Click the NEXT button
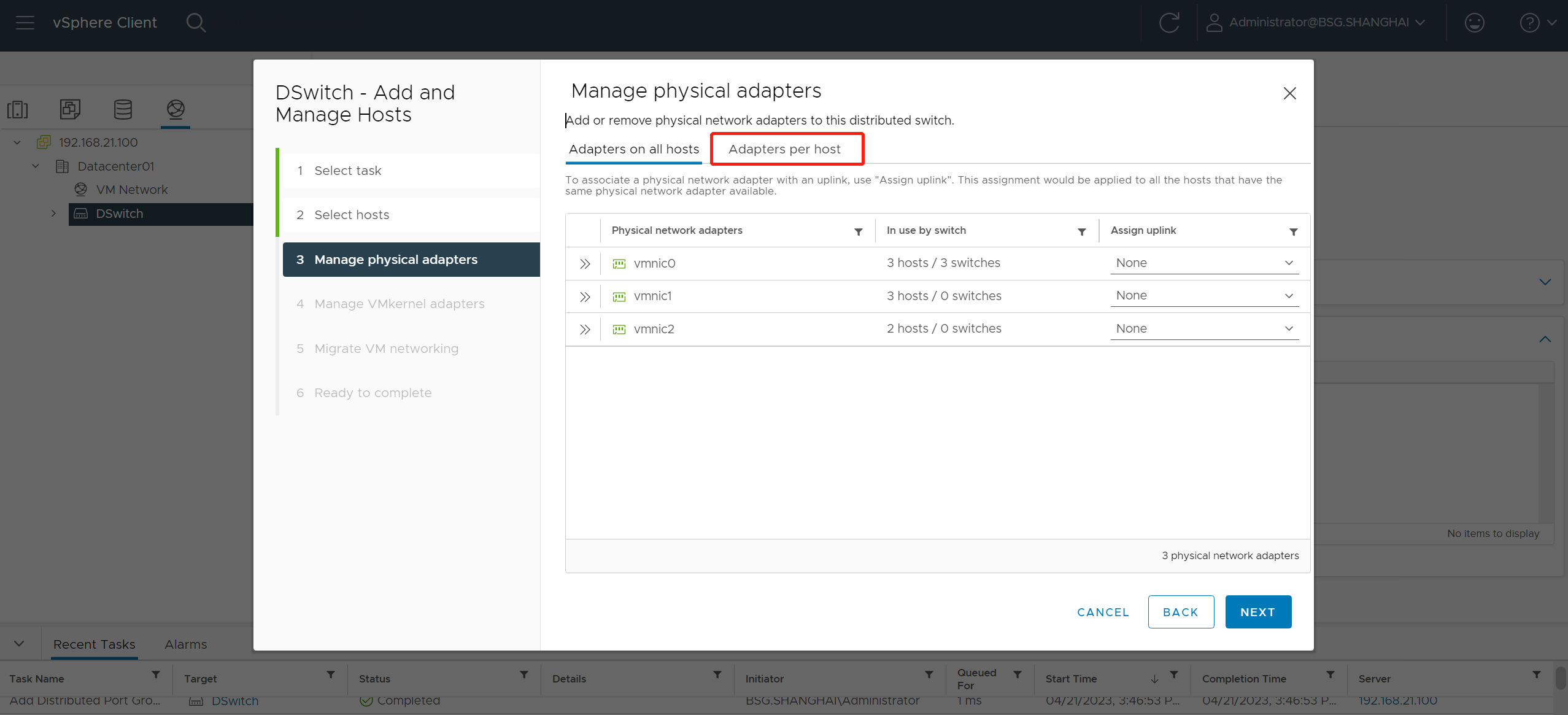This screenshot has height=715, width=1568. [x=1258, y=612]
